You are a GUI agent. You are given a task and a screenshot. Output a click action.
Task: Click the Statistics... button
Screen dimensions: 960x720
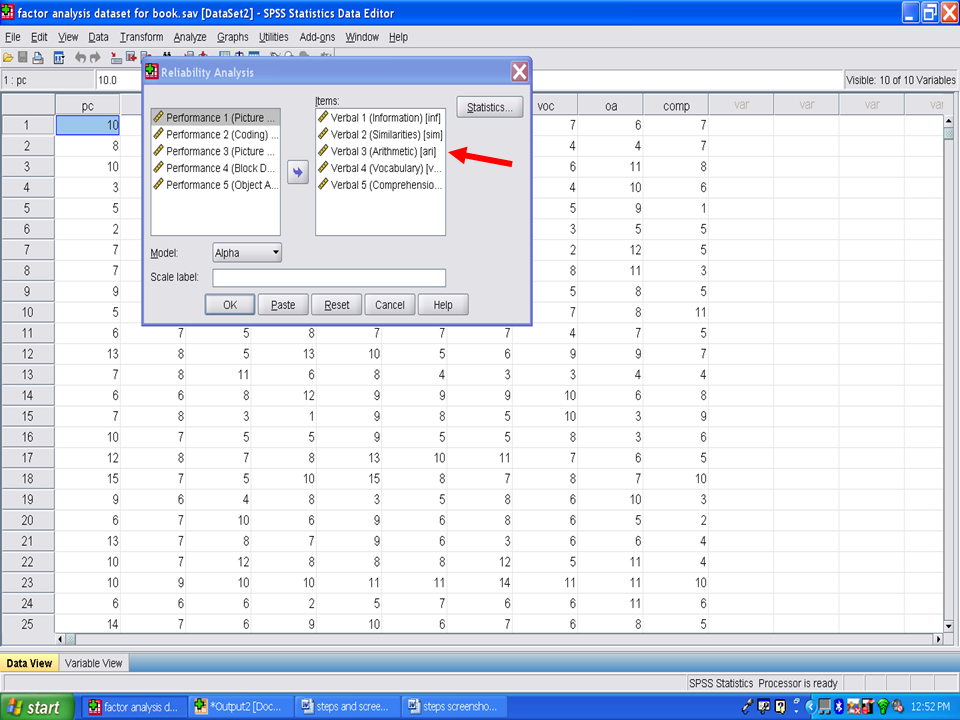490,107
